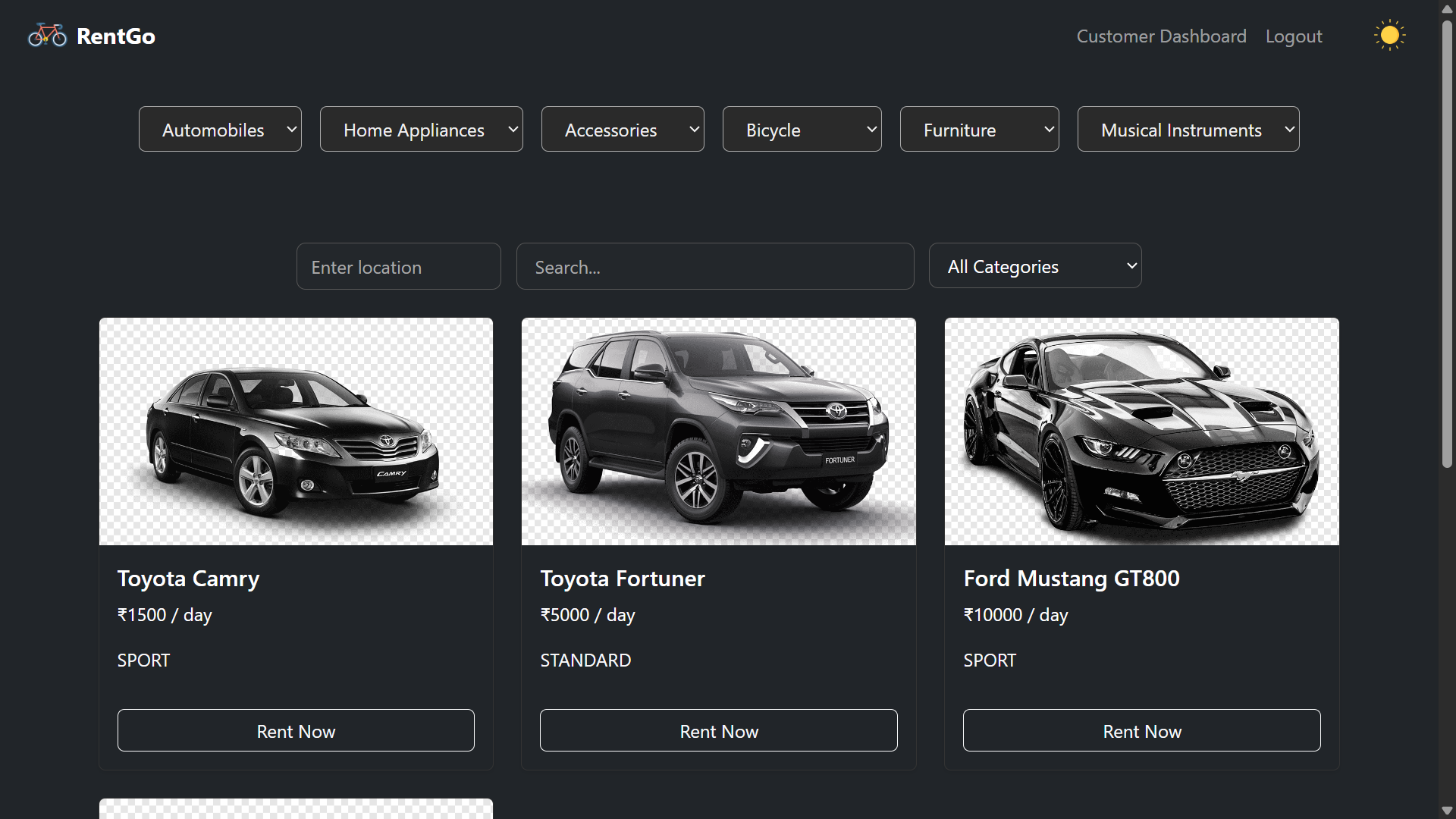The width and height of the screenshot is (1456, 819).
Task: Expand the Furniture dropdown
Action: 979,130
